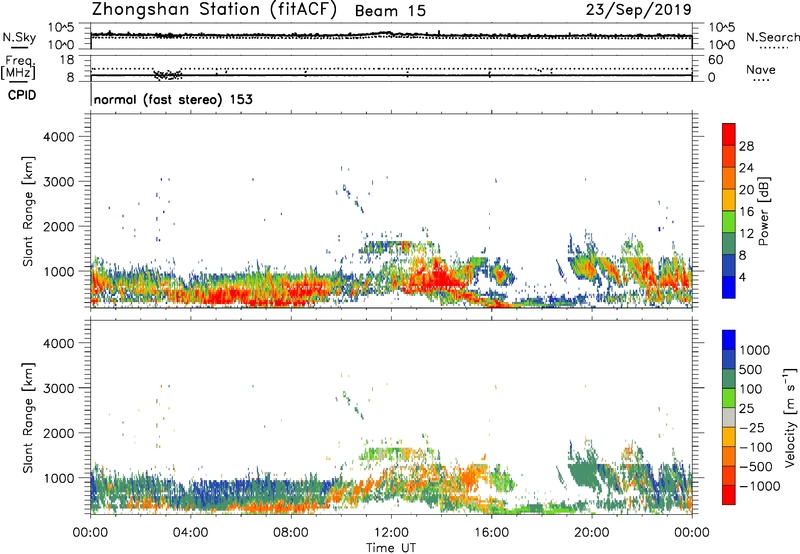Click the 'Nave' legend label
The image size is (800, 554).
(x=760, y=70)
